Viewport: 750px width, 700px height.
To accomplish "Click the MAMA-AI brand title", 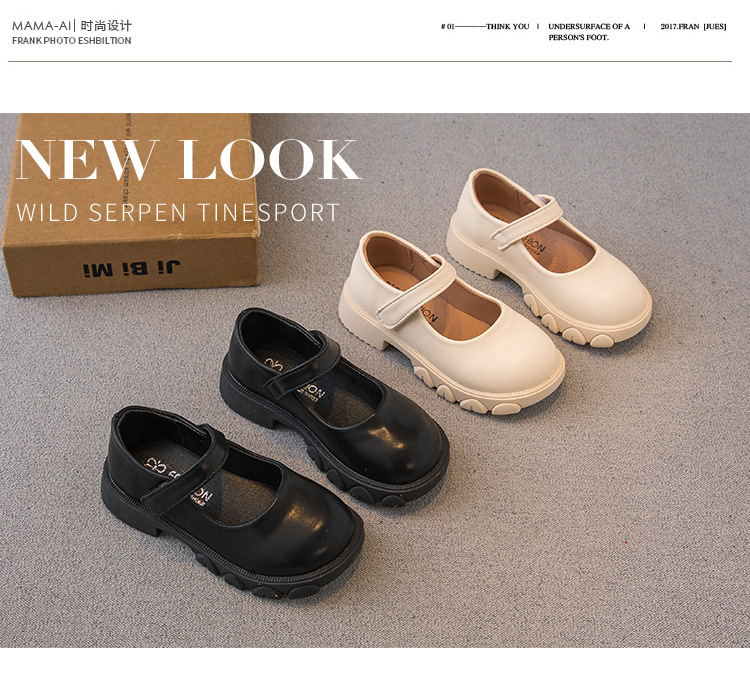I will [x=41, y=26].
